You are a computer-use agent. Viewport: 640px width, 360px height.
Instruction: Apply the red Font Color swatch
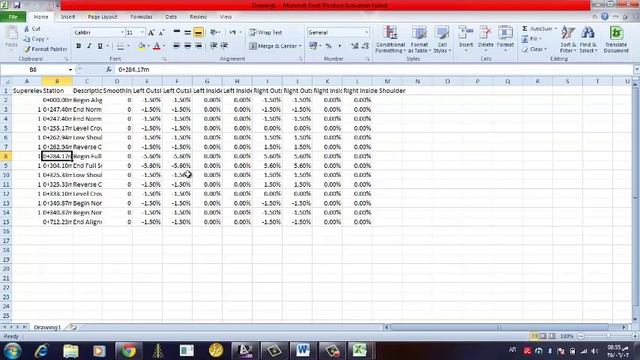[157, 46]
